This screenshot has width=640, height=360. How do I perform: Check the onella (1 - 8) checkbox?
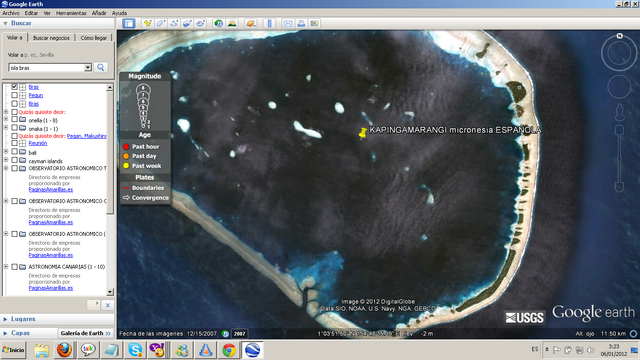coord(15,120)
